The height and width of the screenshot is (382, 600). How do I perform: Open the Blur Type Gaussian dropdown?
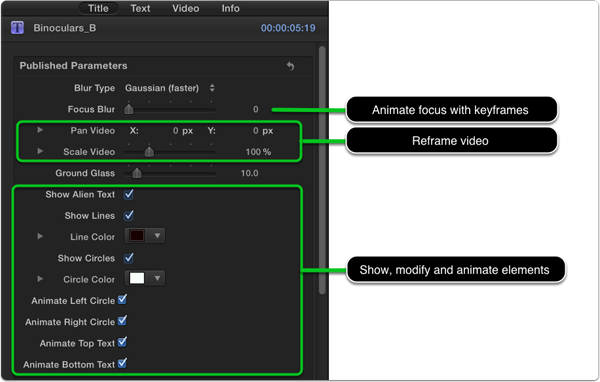[x=170, y=88]
